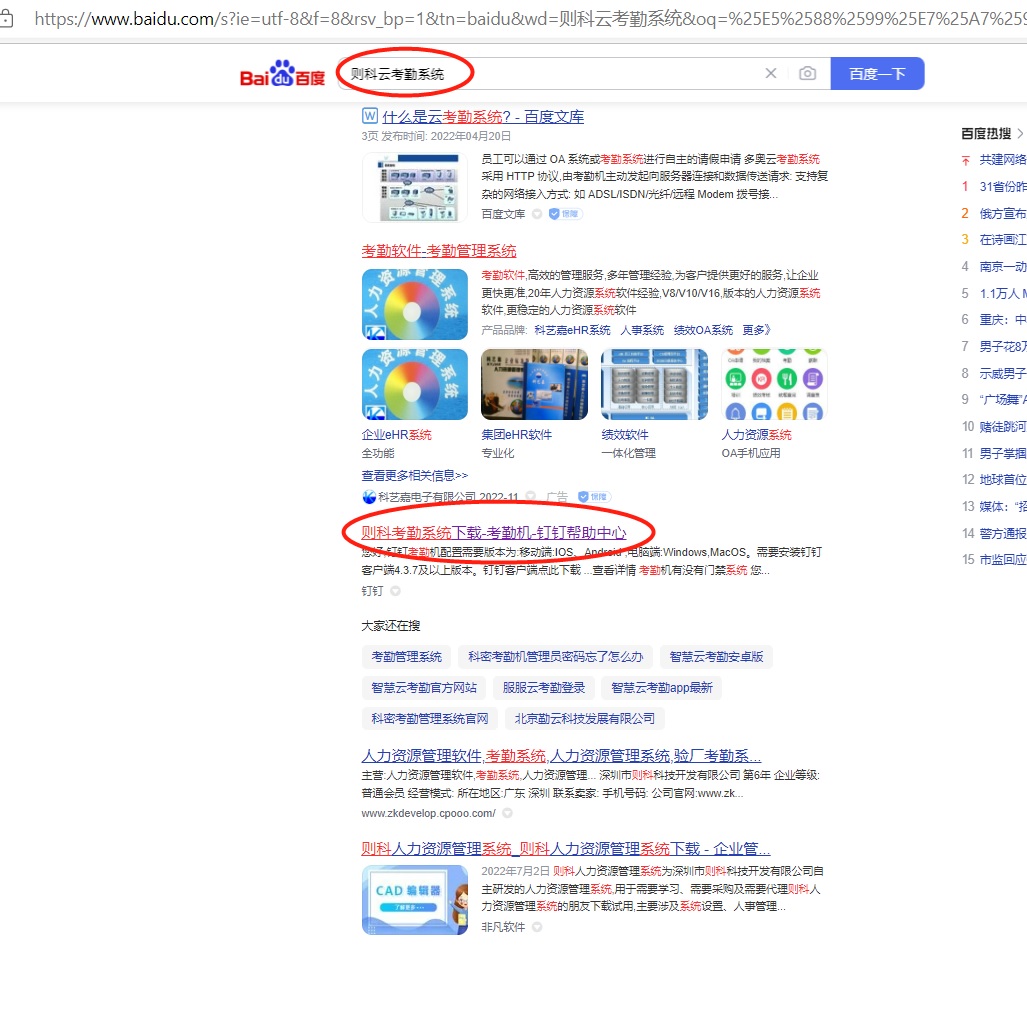The height and width of the screenshot is (1033, 1027).
Task: Click the 百度文库 result thumbnail image
Action: [x=415, y=188]
